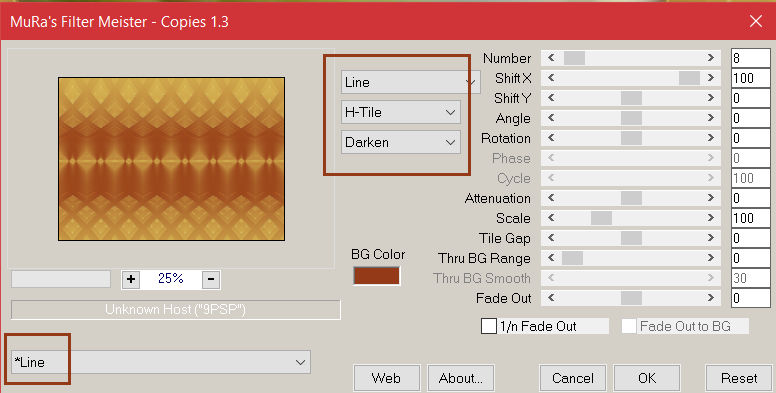Click the BG Color swatch
Image resolution: width=776 pixels, height=393 pixels.
point(376,276)
